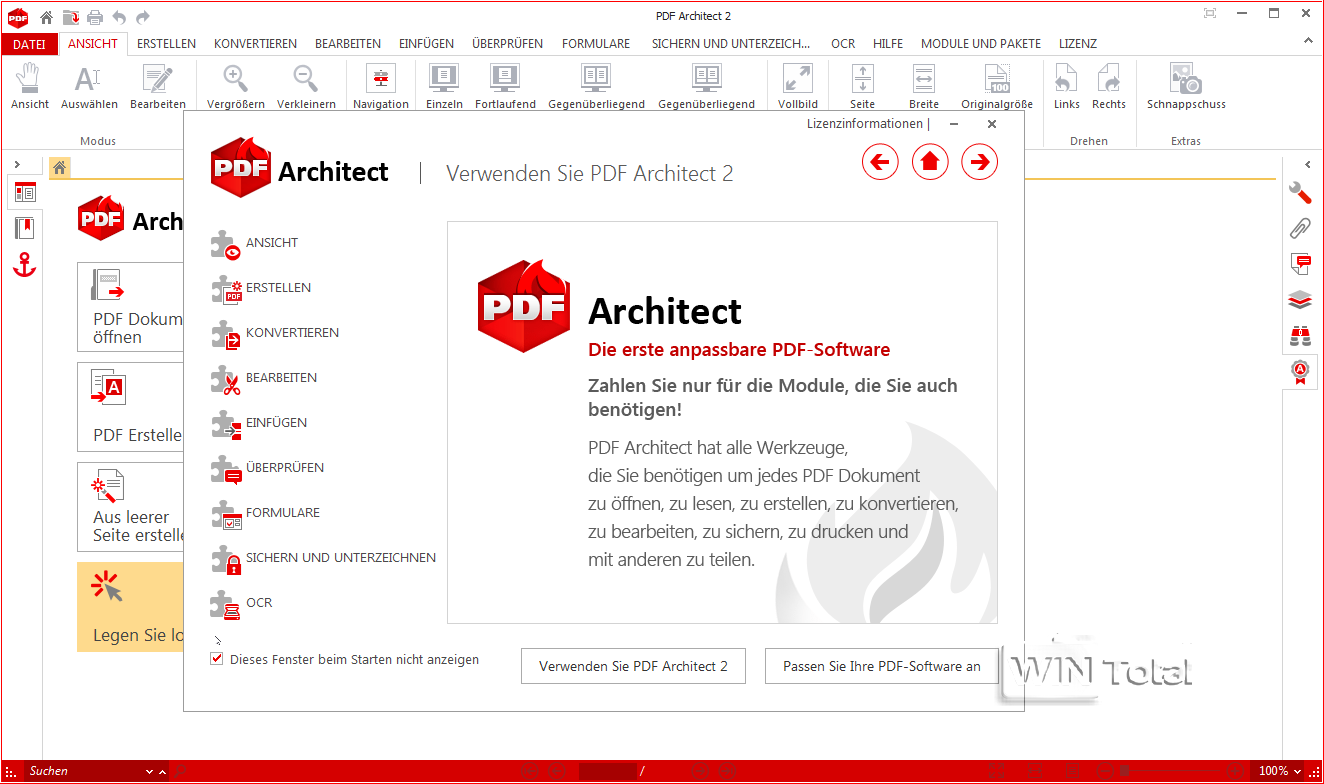Click the printer icon in the title bar
Screen dimensions: 1324x784
[95, 17]
